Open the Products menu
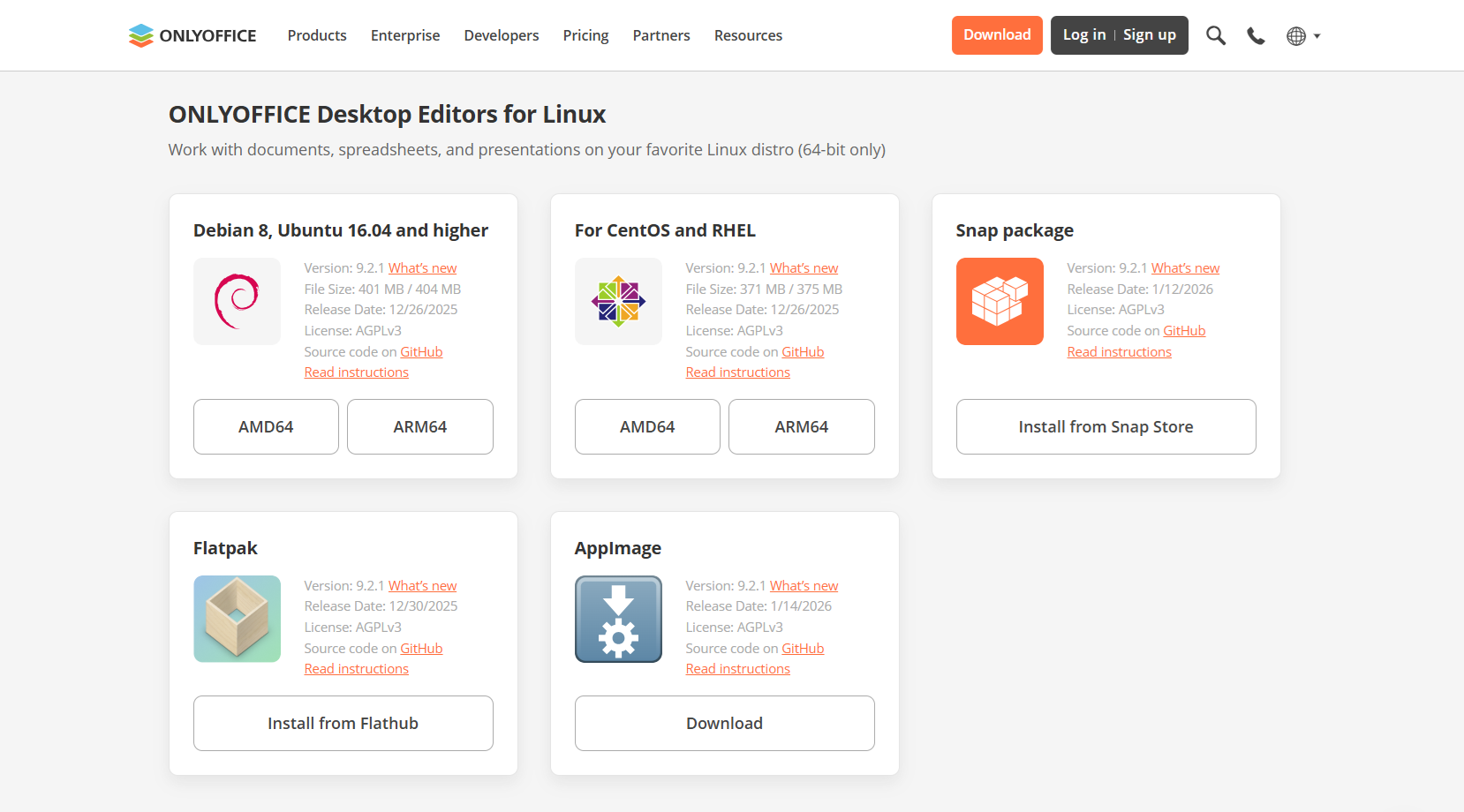The height and width of the screenshot is (812, 1464). (x=316, y=35)
